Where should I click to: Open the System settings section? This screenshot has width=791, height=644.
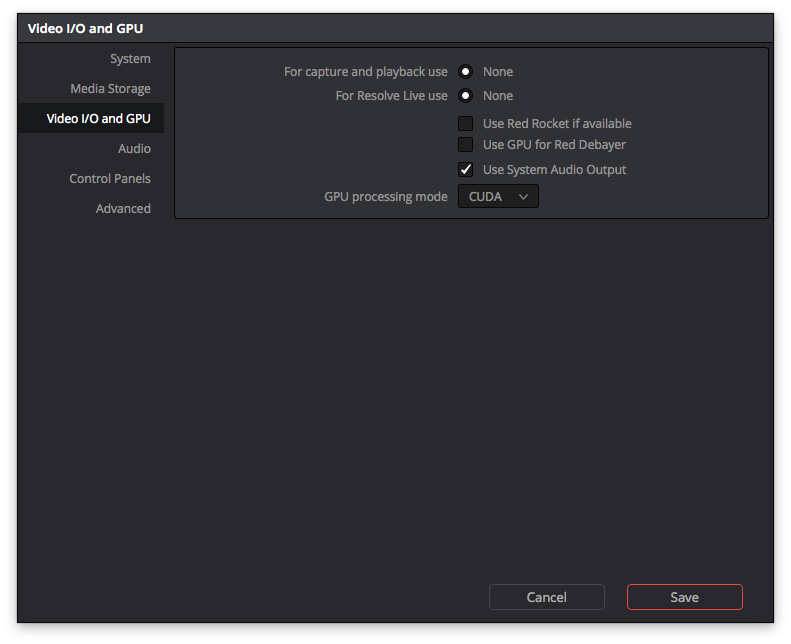click(130, 59)
